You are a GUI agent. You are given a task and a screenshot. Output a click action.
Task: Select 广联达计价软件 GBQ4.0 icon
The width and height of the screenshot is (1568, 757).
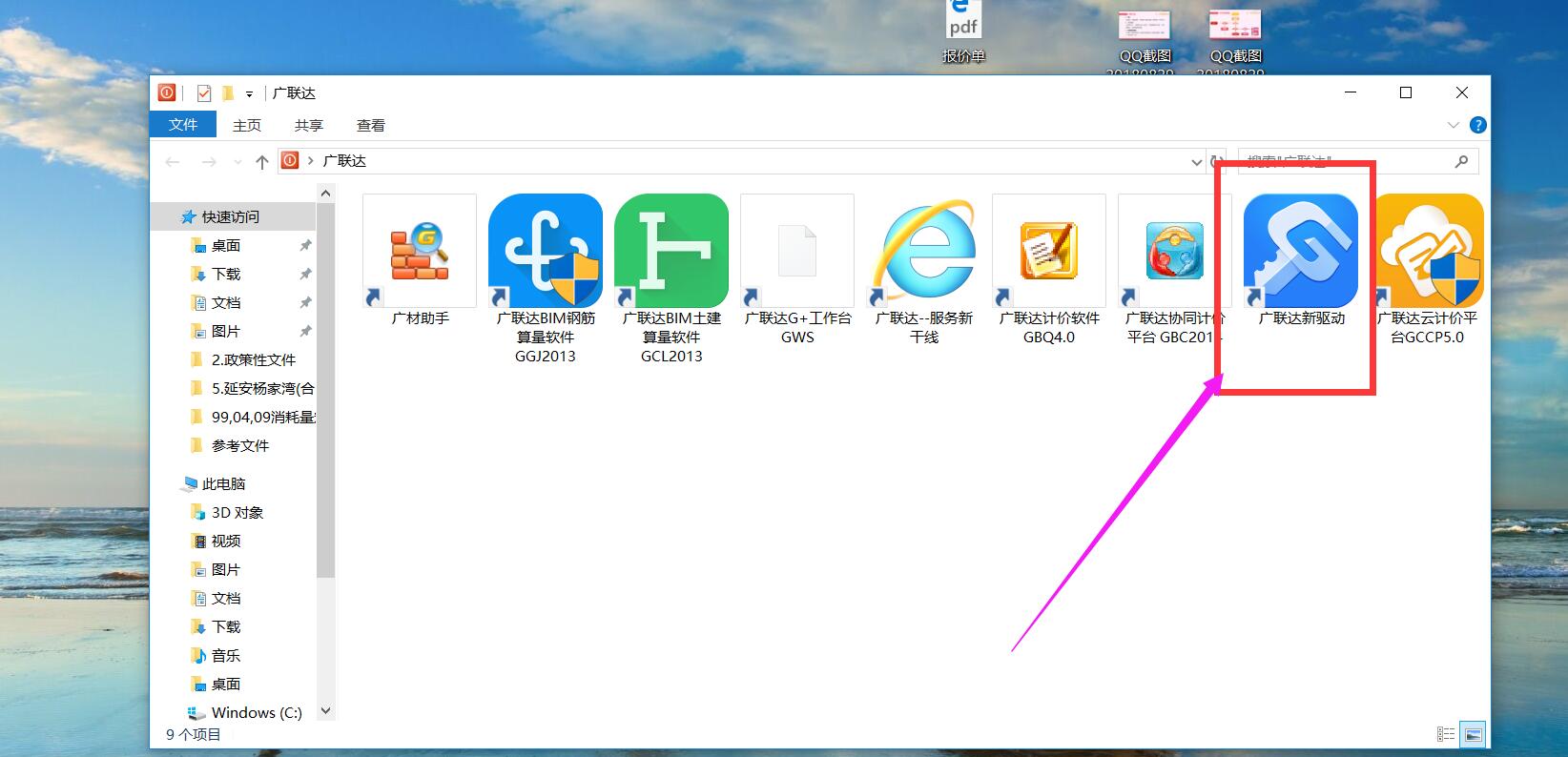click(1049, 251)
